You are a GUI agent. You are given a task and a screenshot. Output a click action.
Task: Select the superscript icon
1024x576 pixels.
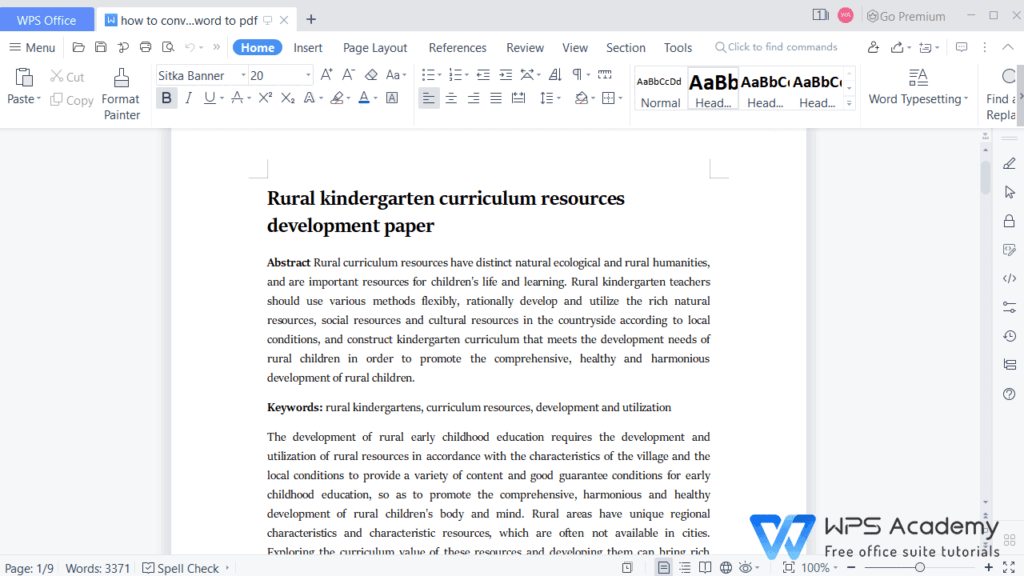coord(263,98)
